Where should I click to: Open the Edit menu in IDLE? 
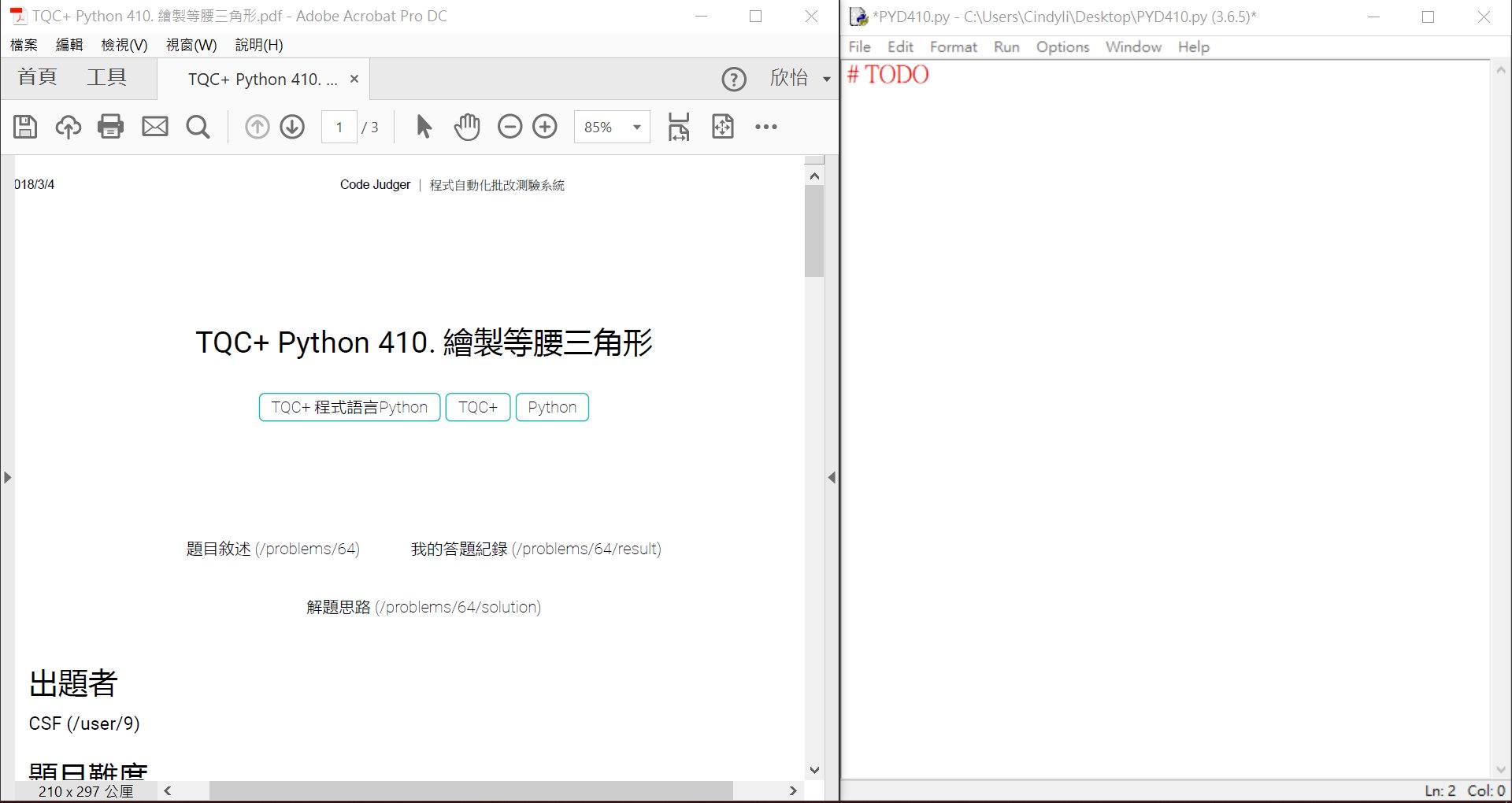pyautogui.click(x=900, y=47)
